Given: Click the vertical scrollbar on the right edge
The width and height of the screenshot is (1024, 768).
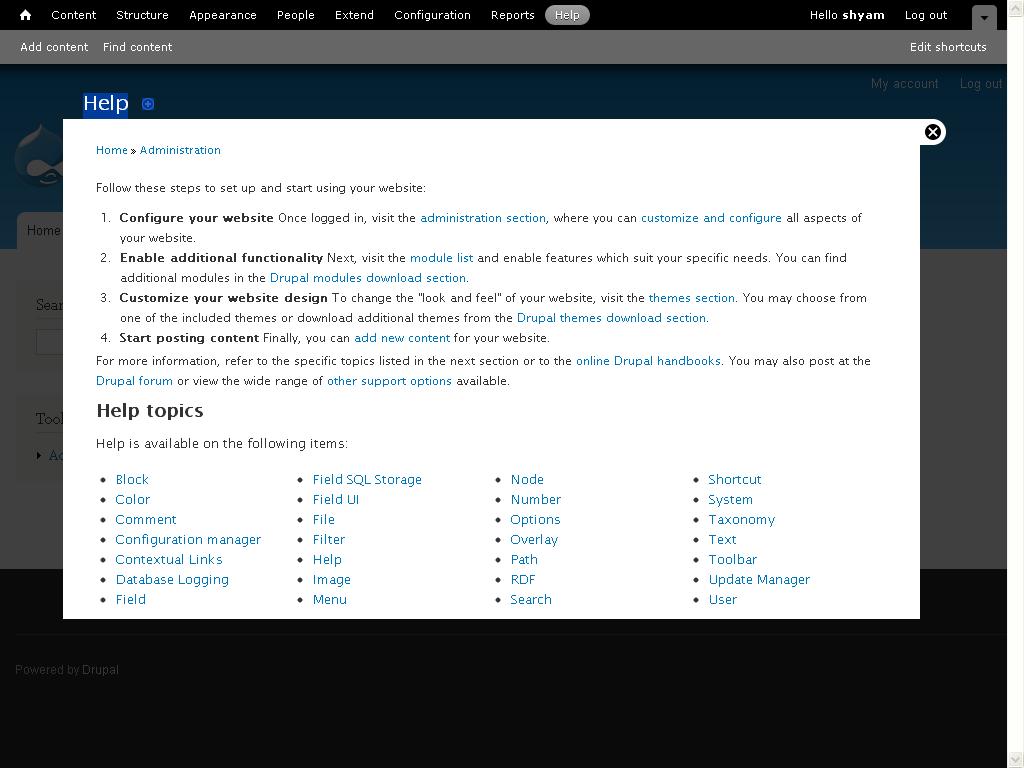Looking at the screenshot, I should pos(1017,400).
